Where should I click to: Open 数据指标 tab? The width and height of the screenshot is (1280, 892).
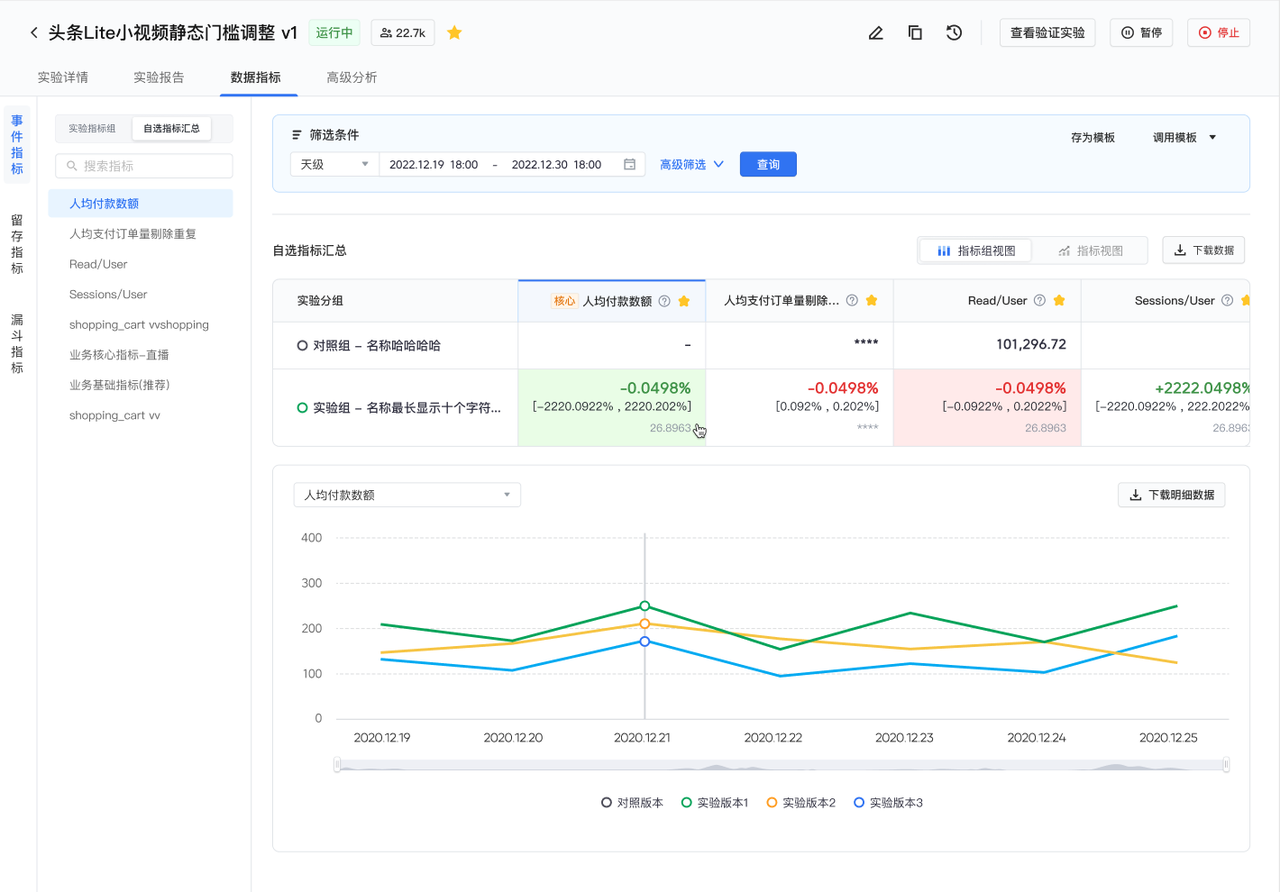pyautogui.click(x=255, y=77)
